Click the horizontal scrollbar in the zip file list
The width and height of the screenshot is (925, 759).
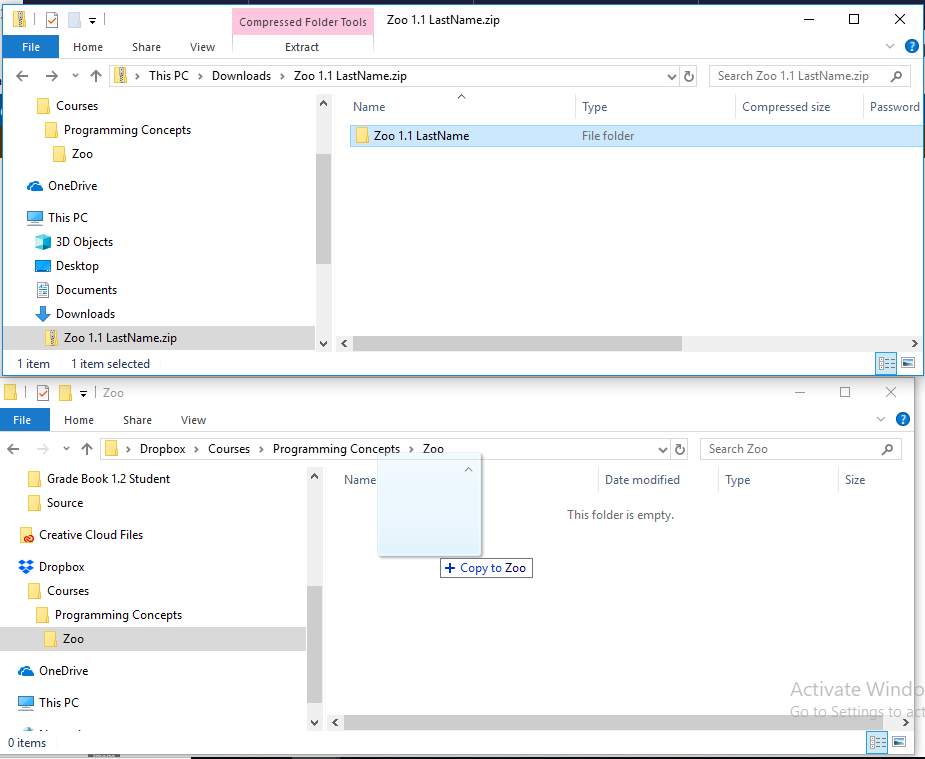pos(517,343)
